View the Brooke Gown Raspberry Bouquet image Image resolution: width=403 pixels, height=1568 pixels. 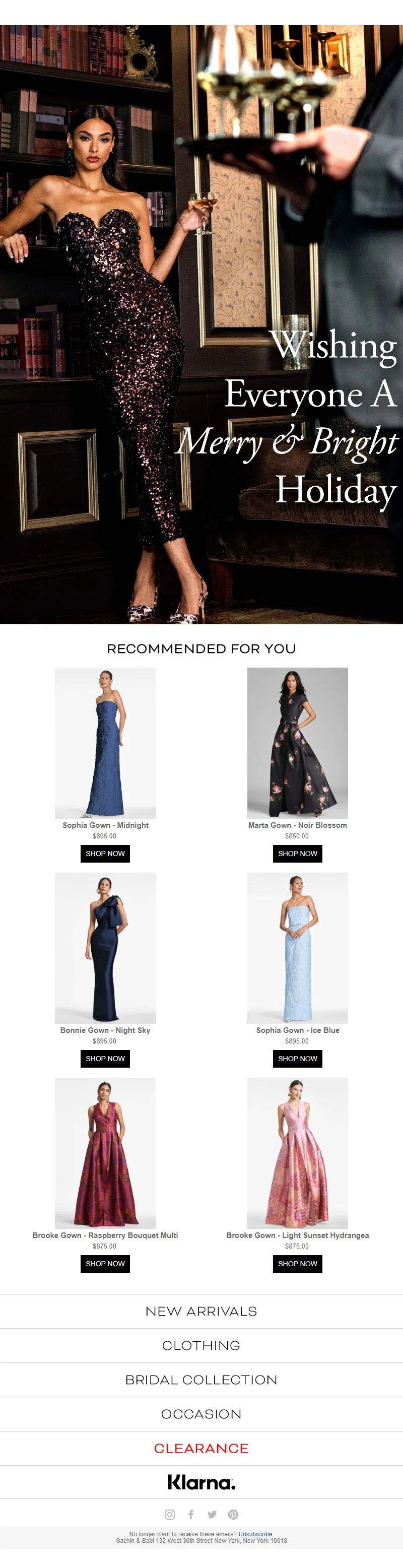pyautogui.click(x=105, y=1153)
